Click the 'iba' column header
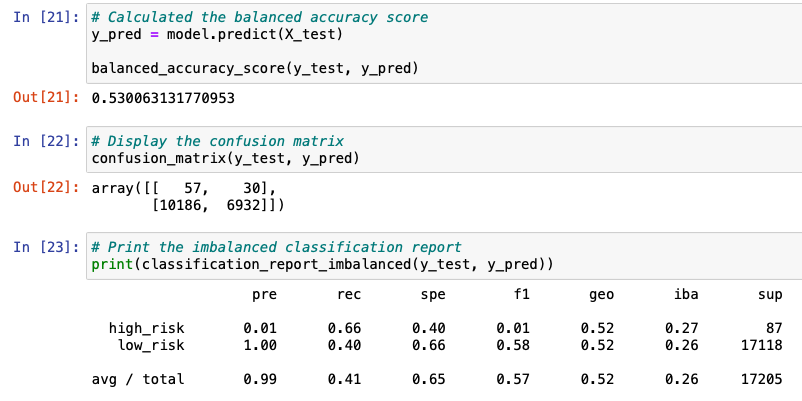The image size is (802, 401). click(x=686, y=295)
